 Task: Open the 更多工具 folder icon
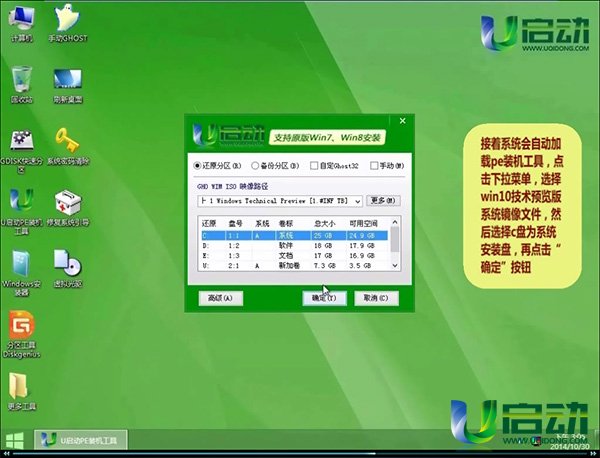(21, 391)
